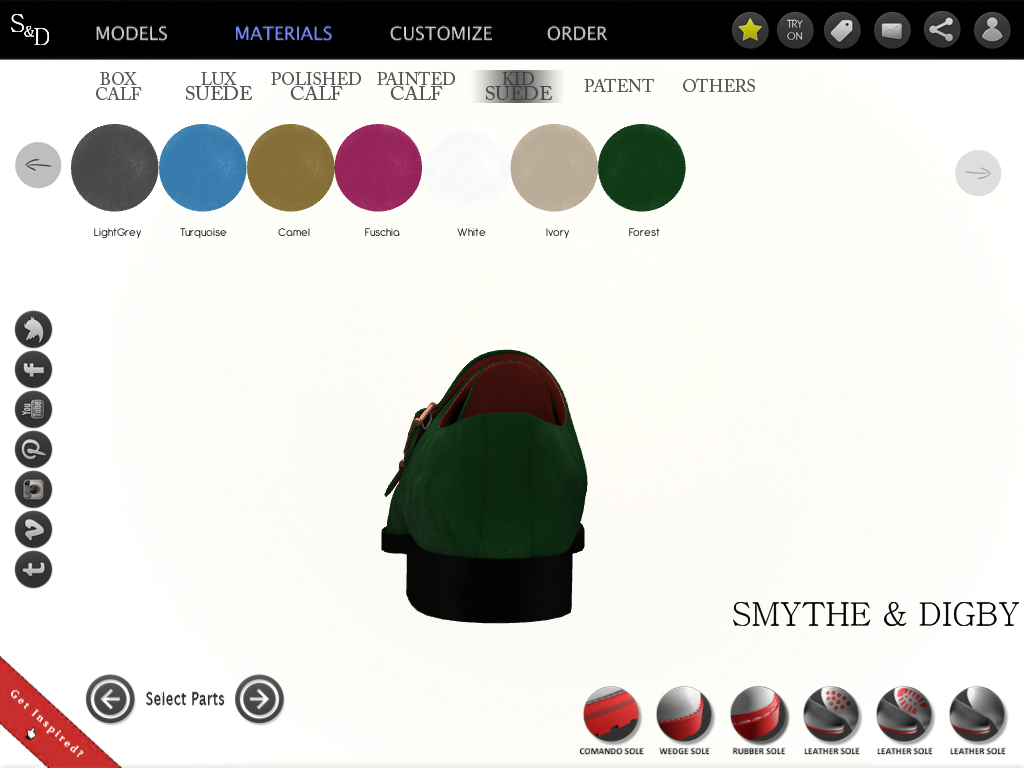Pick the LightGrey color swatch
The height and width of the screenshot is (768, 1024).
(114, 168)
